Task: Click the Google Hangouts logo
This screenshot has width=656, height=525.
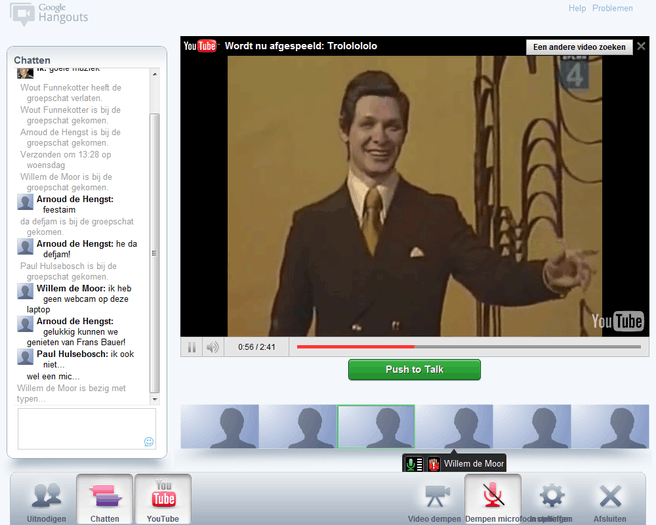Action: [49, 14]
